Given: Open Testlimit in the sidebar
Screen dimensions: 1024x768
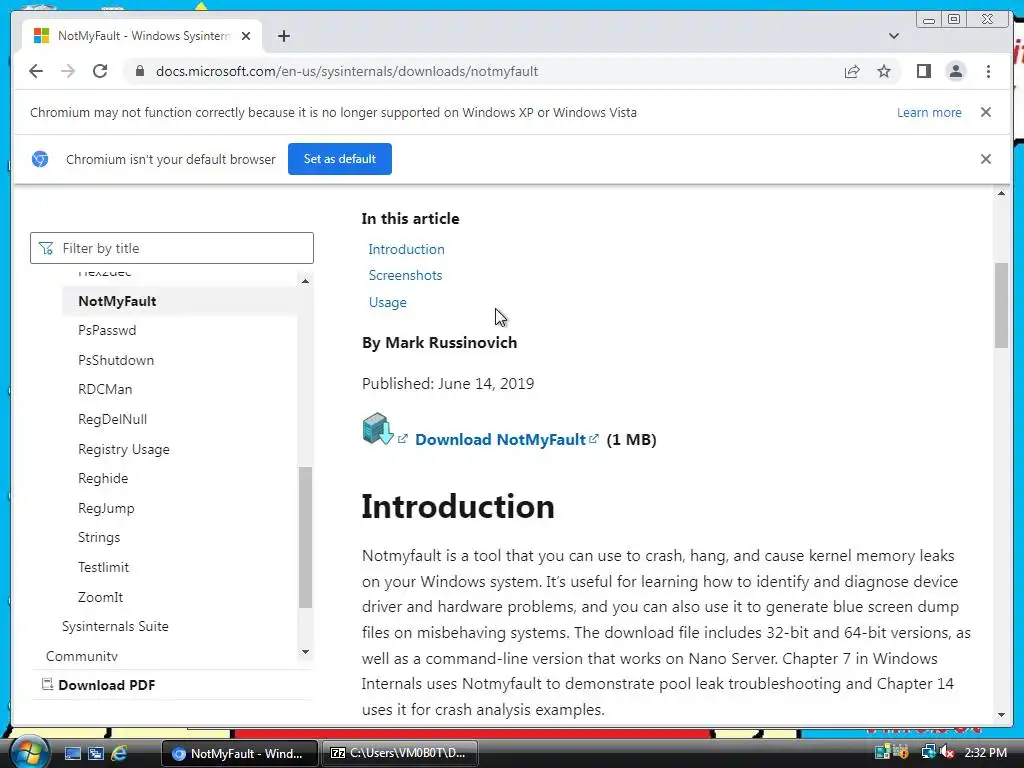Looking at the screenshot, I should click(x=103, y=567).
